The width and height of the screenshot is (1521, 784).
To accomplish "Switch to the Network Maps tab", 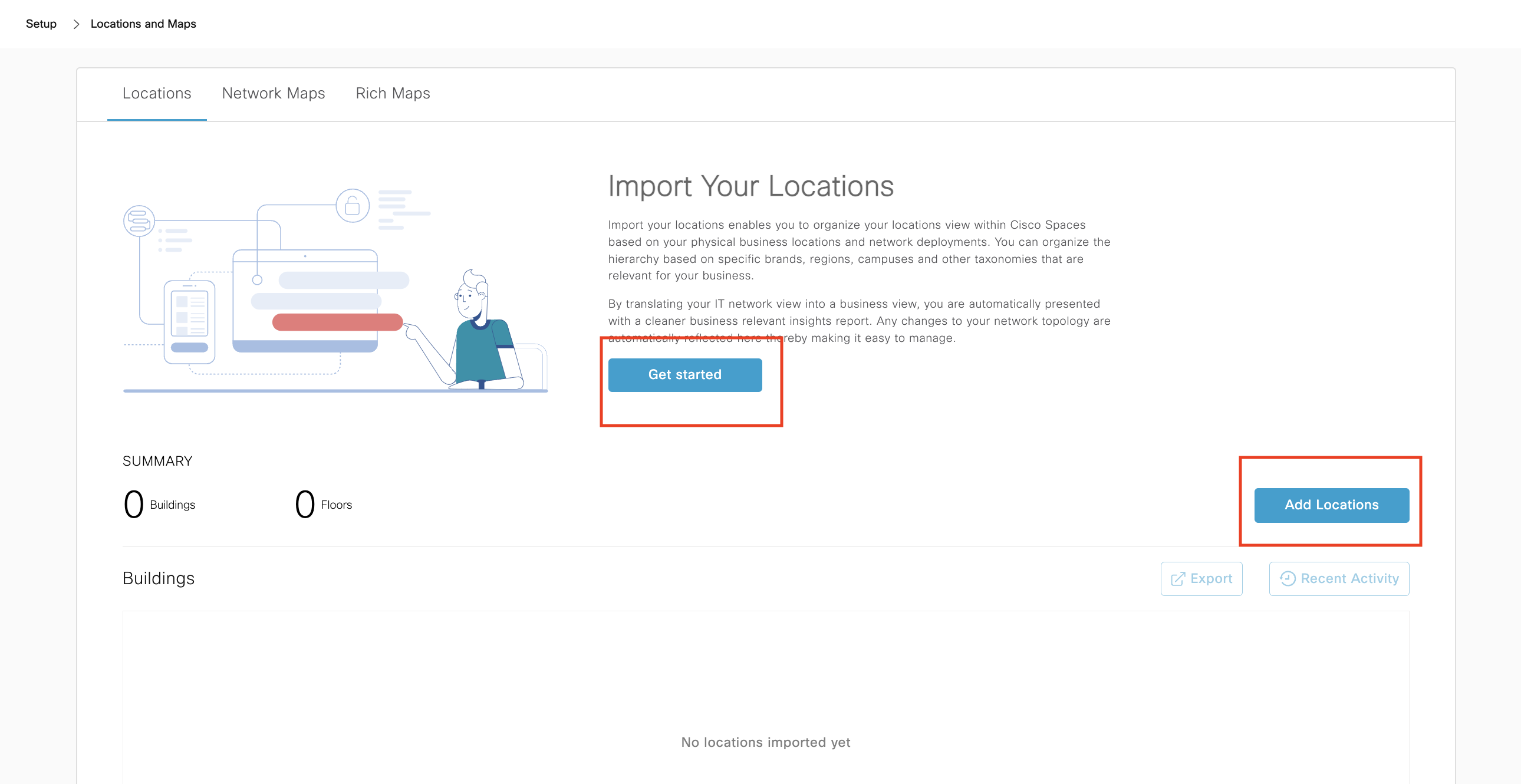I will (274, 93).
